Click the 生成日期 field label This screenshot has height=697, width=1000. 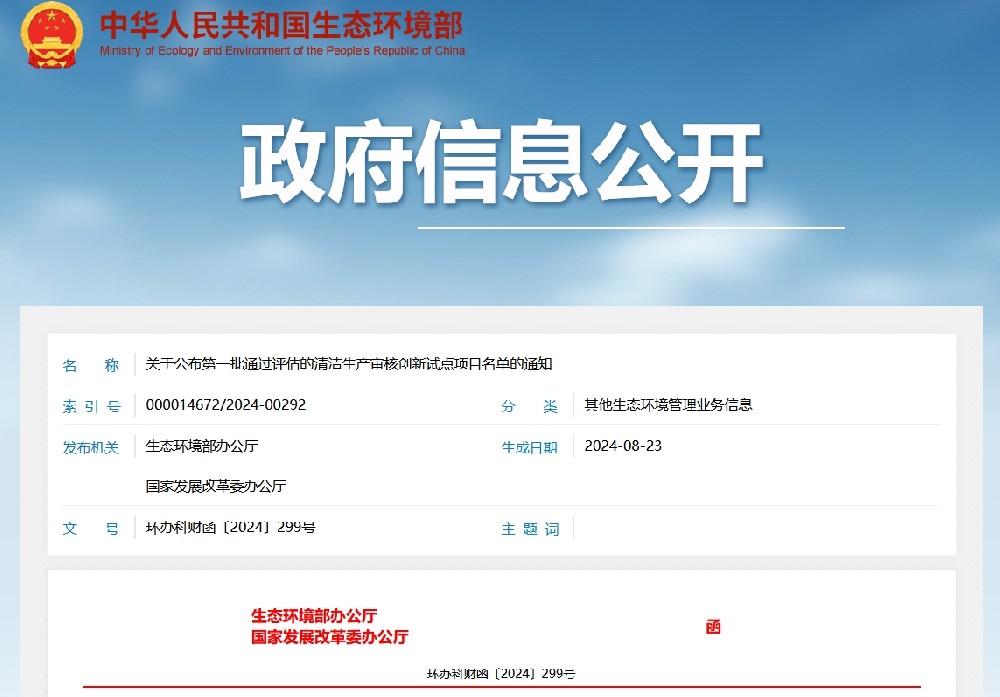529,447
